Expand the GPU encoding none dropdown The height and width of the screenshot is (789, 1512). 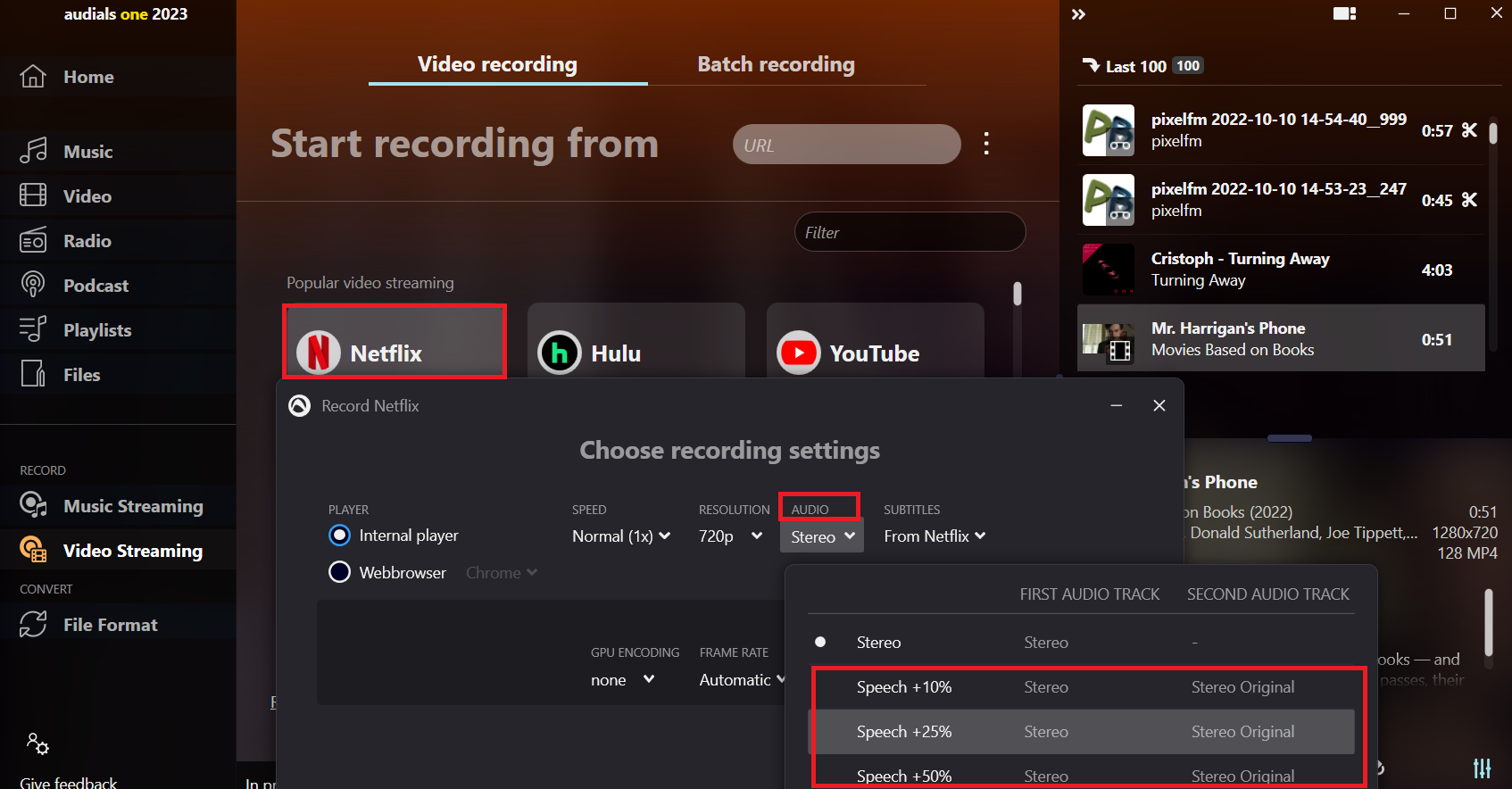(623, 680)
